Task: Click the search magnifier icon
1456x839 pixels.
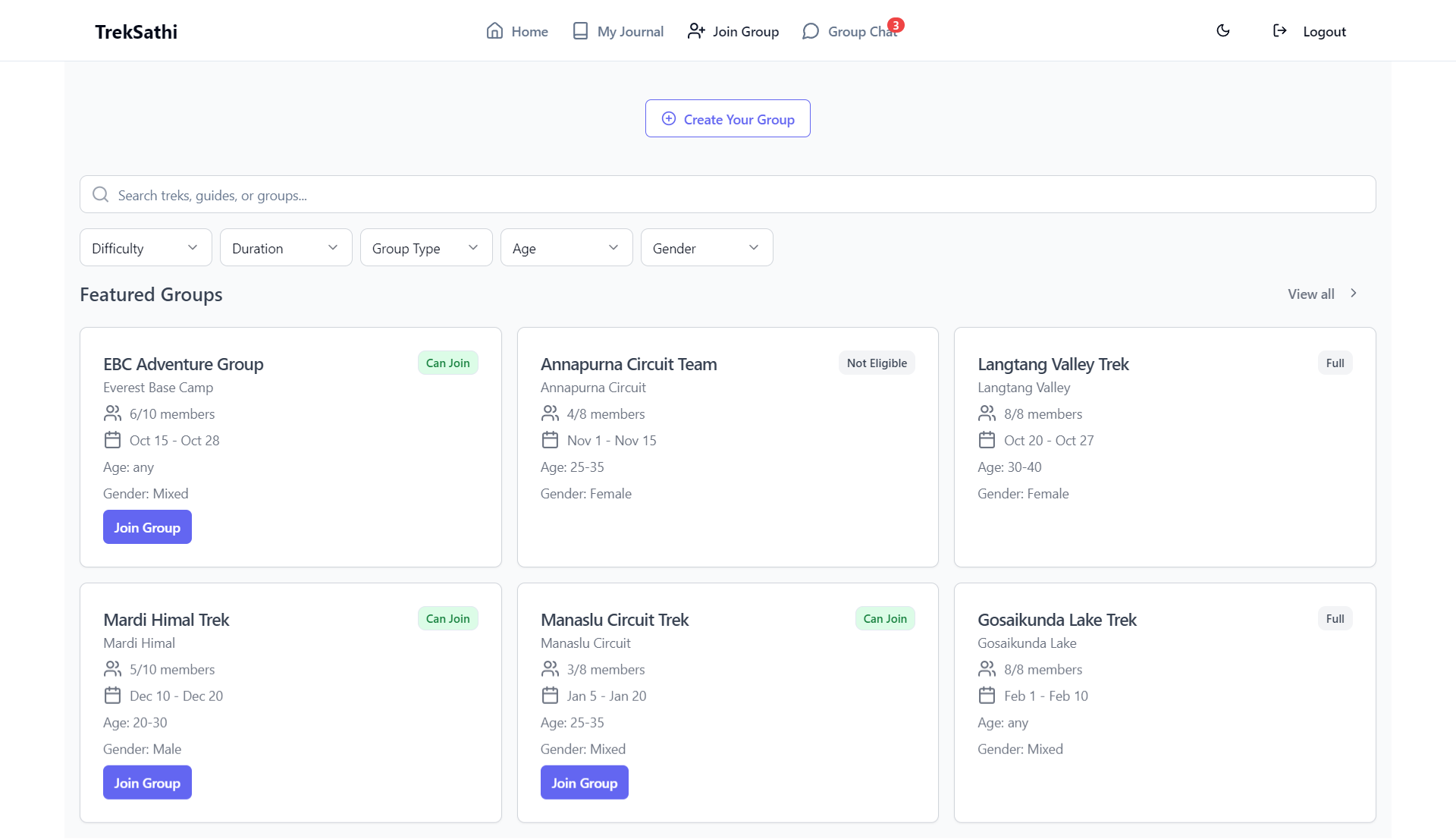Action: coord(100,195)
